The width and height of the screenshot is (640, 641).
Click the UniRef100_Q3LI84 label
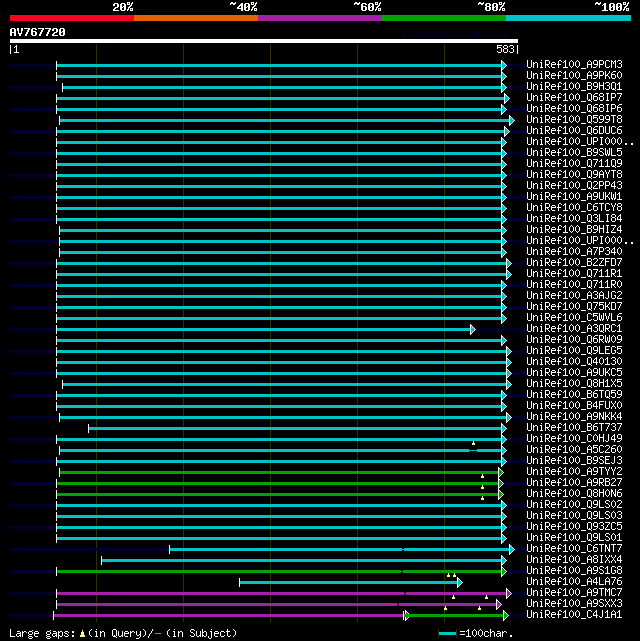(574, 219)
